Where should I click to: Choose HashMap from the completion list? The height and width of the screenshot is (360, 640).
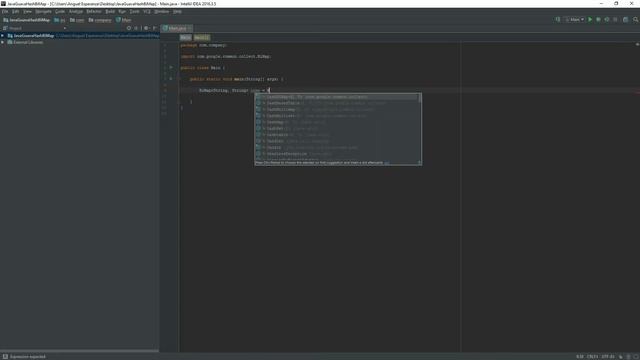pos(337,122)
